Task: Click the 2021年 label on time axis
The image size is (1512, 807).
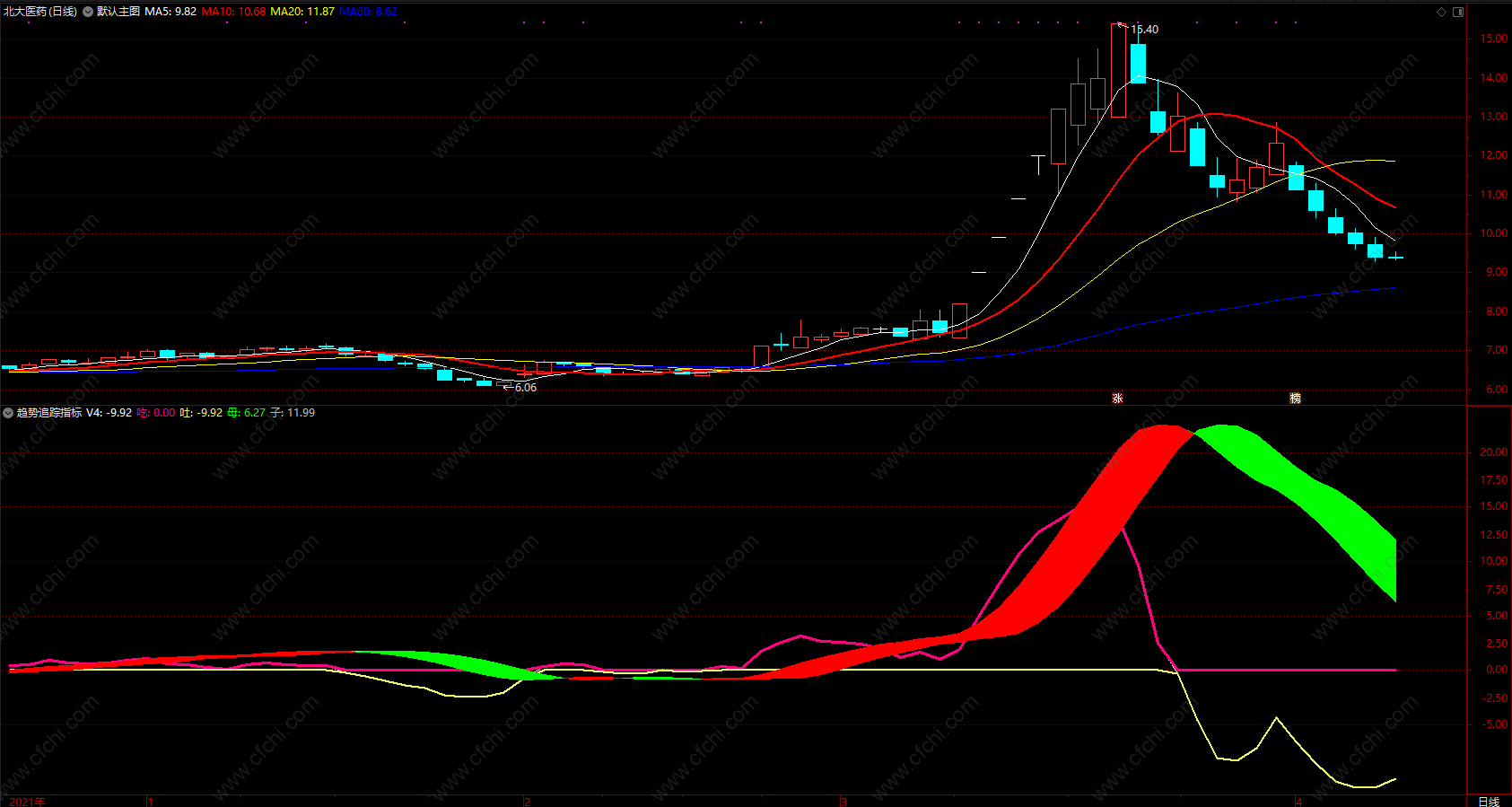Action: coord(27,801)
